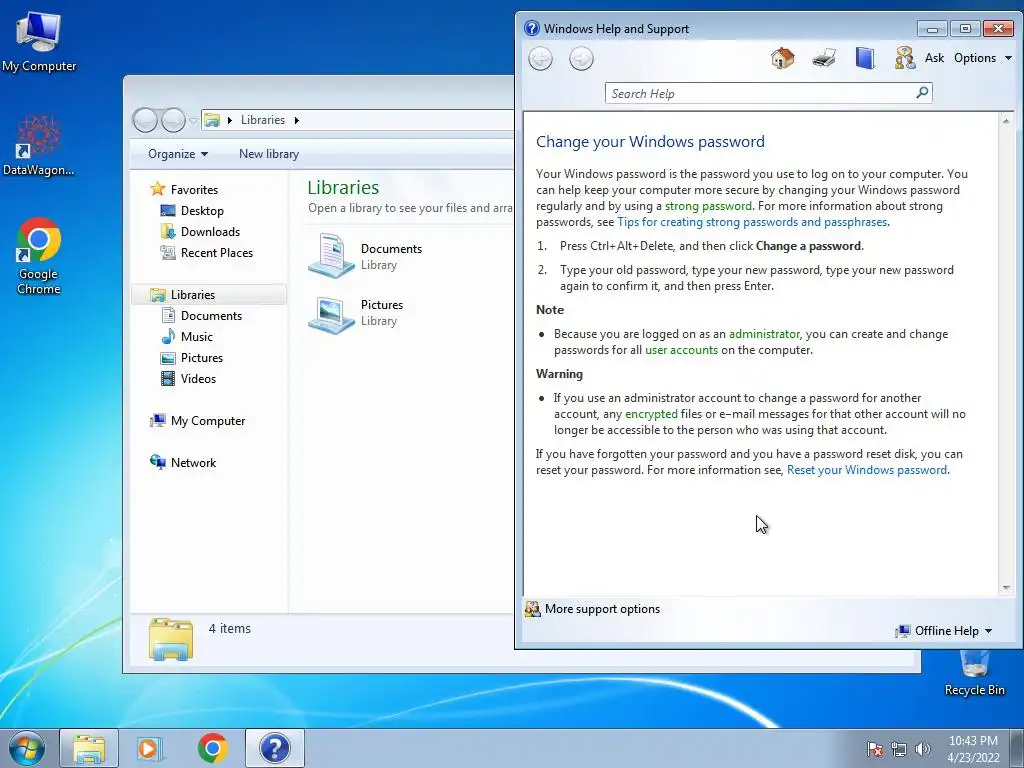Click the network tray icon
1024x768 pixels.
point(899,749)
